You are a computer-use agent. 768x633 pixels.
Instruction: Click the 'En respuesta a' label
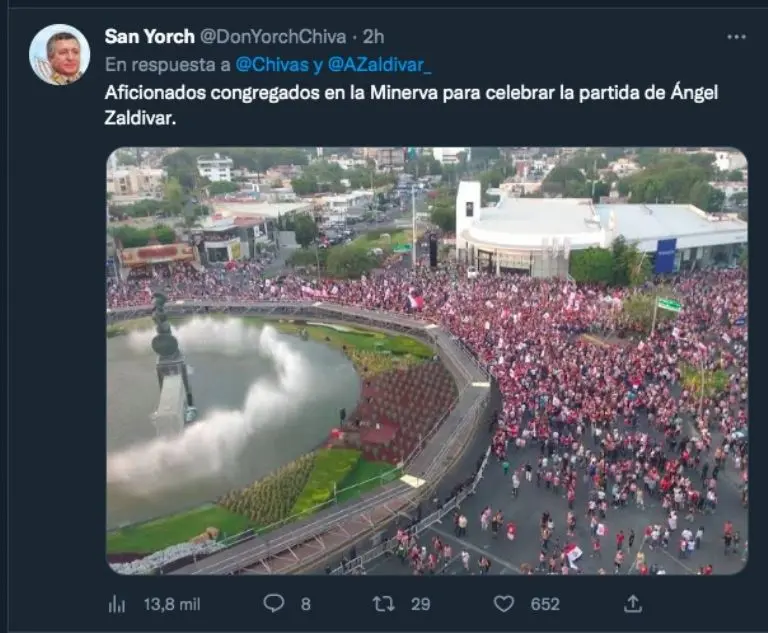pyautogui.click(x=168, y=65)
